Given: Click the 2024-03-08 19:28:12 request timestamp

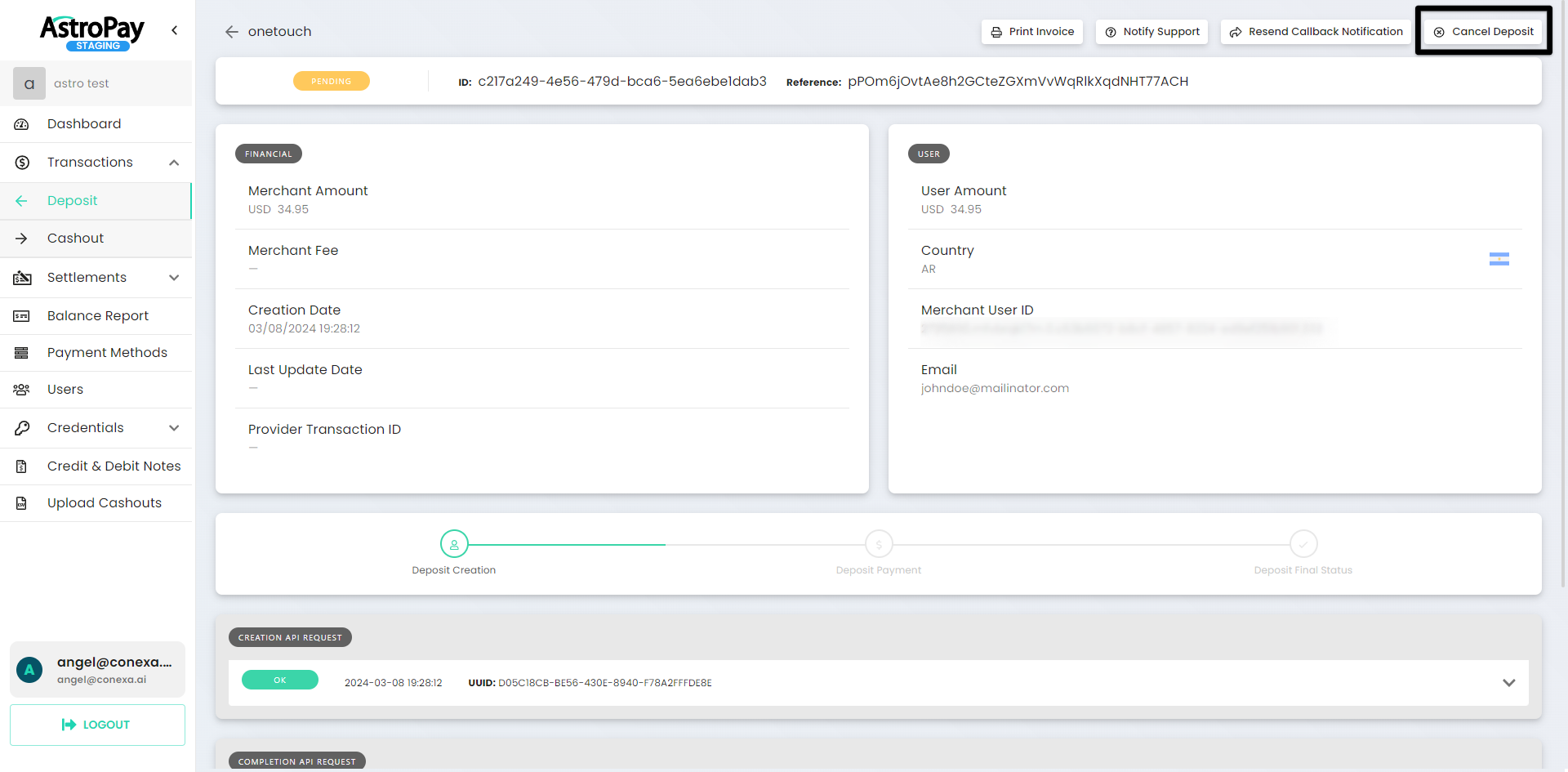Looking at the screenshot, I should pos(393,683).
